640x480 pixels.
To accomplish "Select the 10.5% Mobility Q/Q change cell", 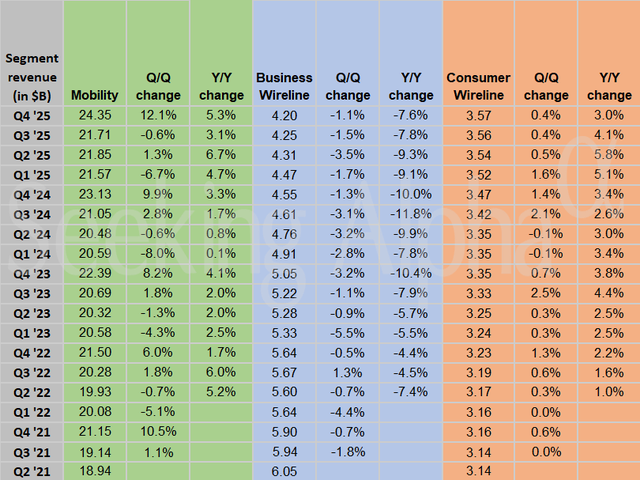I will point(158,430).
